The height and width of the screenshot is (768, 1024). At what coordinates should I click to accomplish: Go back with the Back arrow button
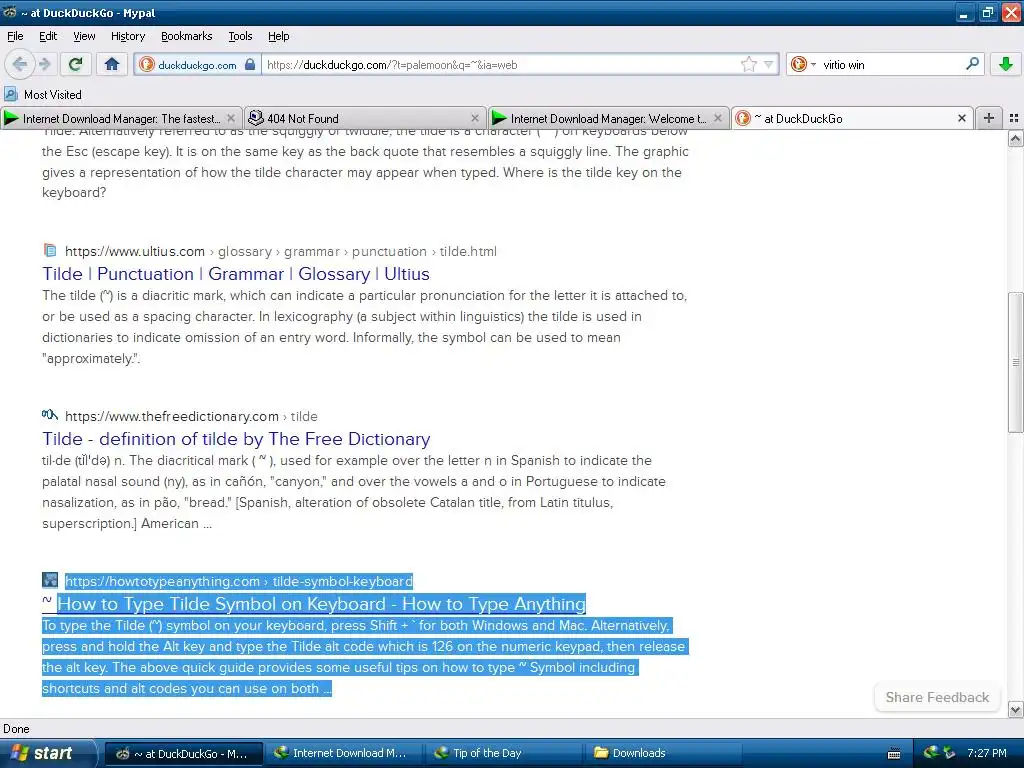tap(19, 64)
